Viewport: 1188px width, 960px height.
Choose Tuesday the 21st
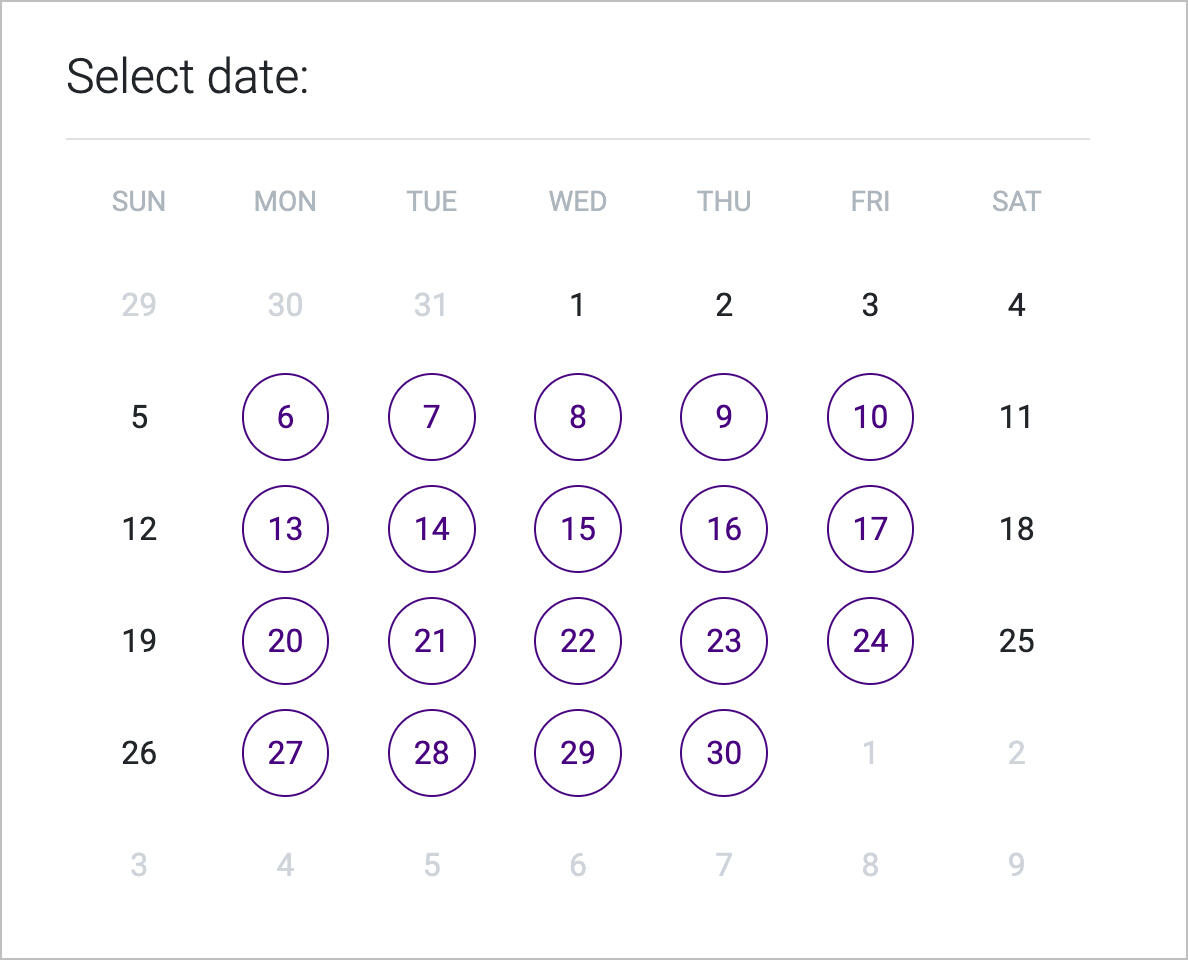point(431,641)
